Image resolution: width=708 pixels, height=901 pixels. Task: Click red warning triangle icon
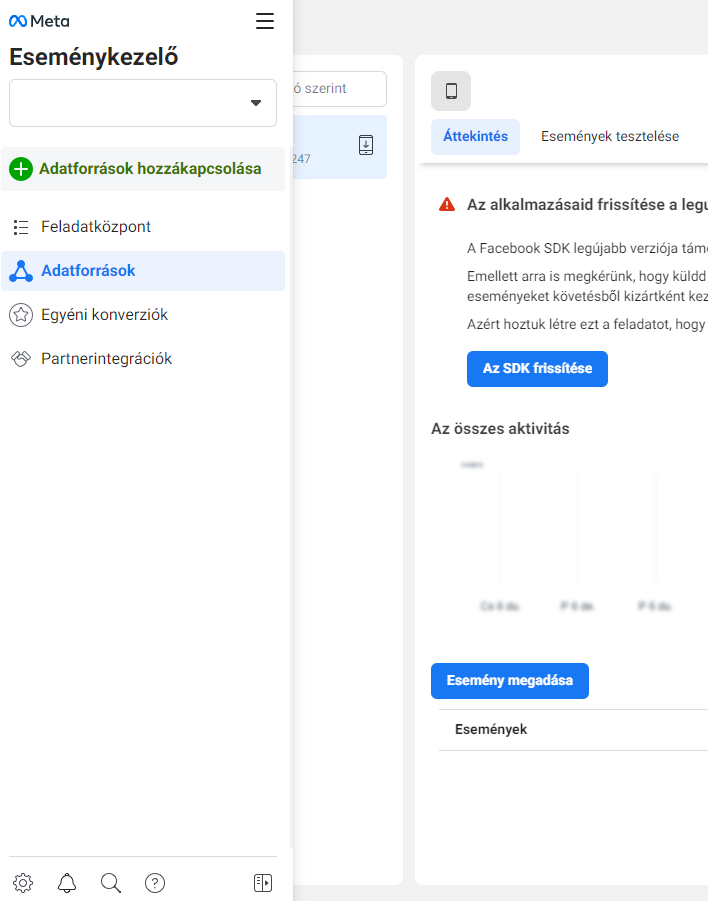[x=447, y=205]
